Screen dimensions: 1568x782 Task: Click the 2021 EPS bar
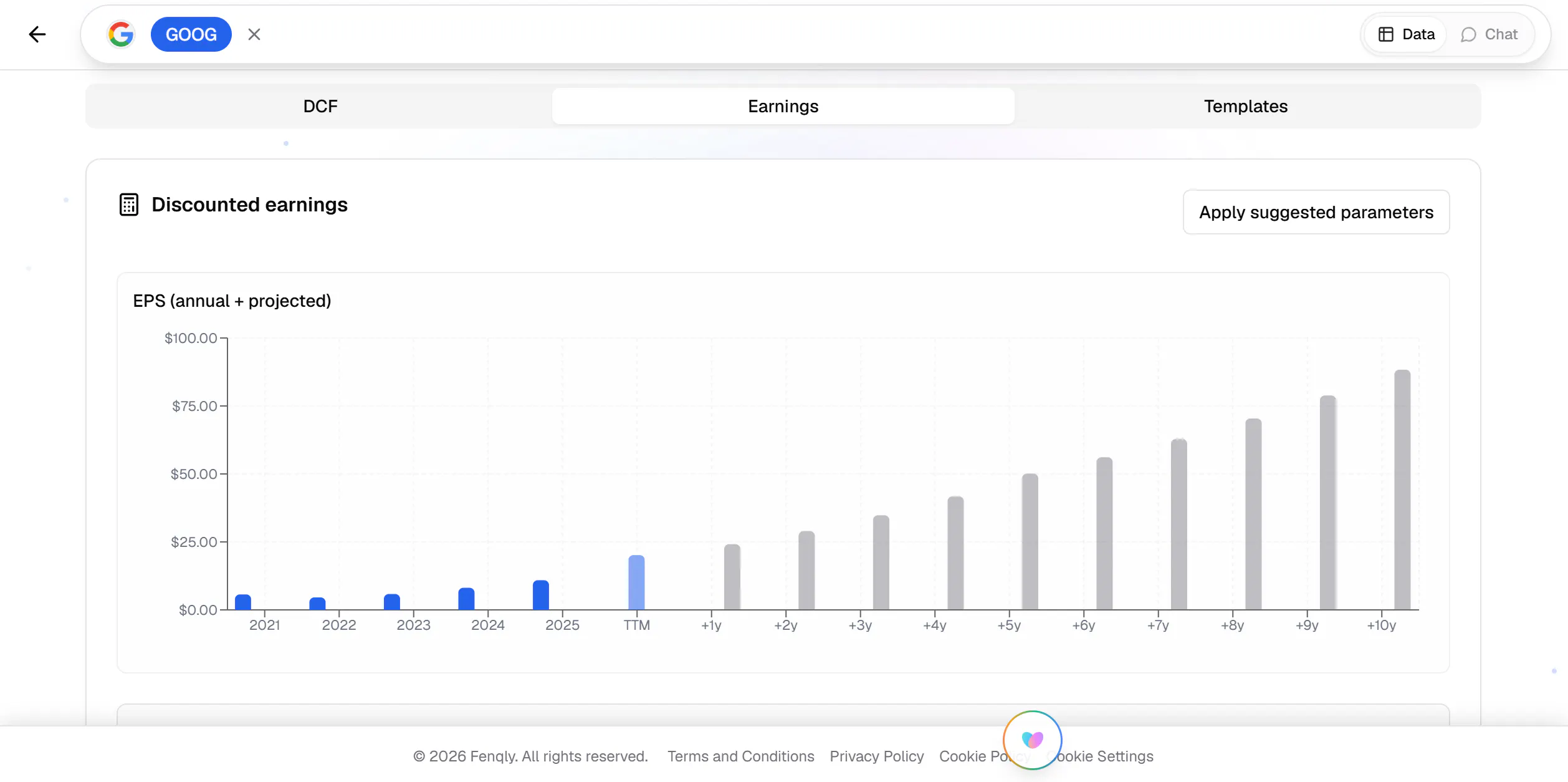[x=243, y=602]
